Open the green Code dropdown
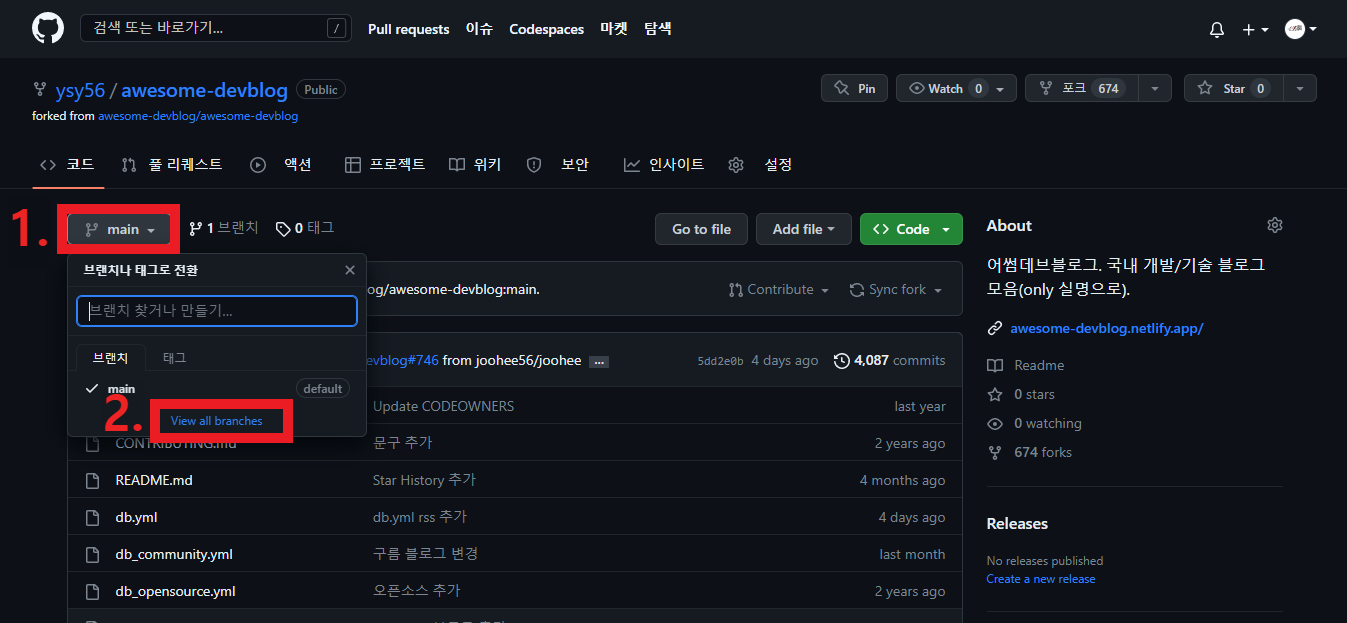The height and width of the screenshot is (623, 1347). tap(911, 229)
